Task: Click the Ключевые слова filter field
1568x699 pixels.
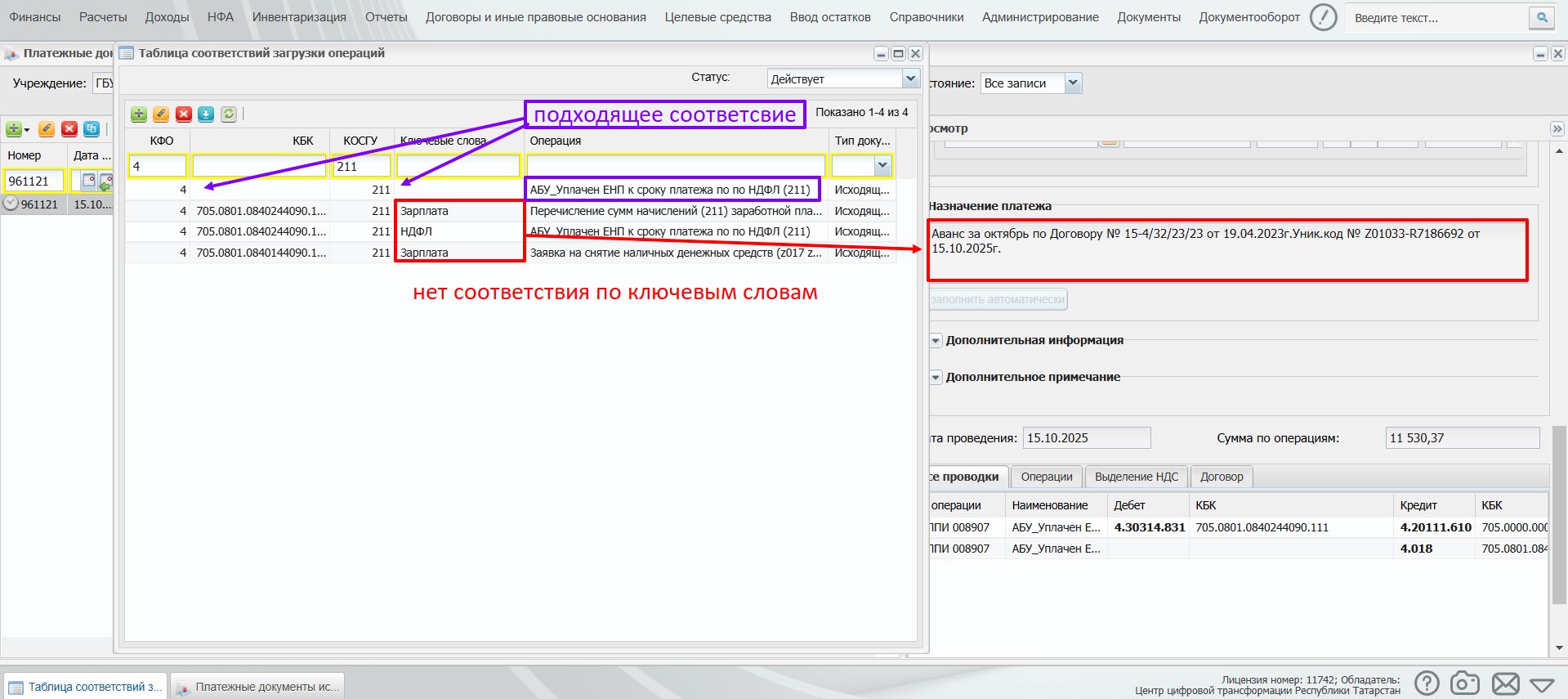Action: click(x=458, y=166)
